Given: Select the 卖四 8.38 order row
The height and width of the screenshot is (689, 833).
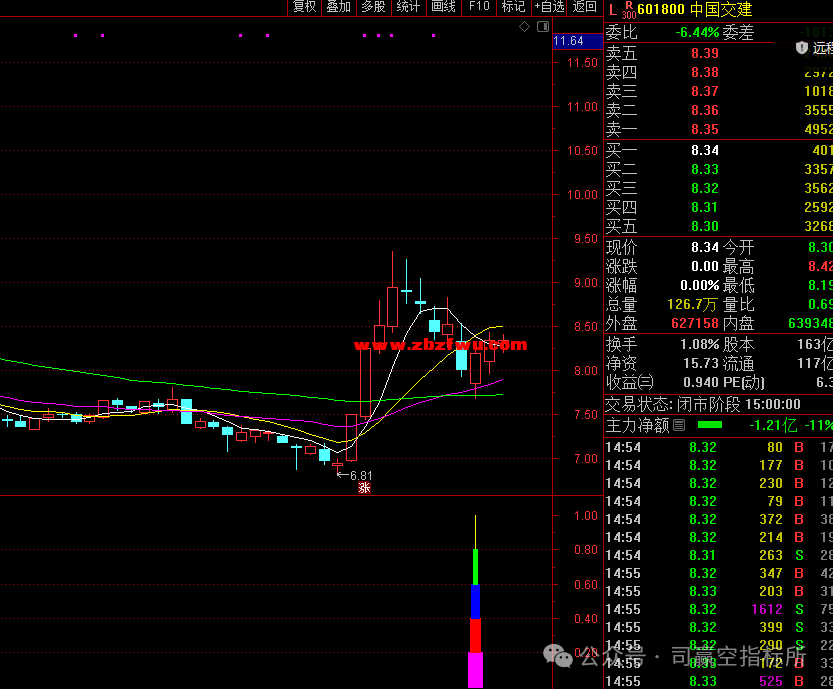Looking at the screenshot, I should click(719, 72).
